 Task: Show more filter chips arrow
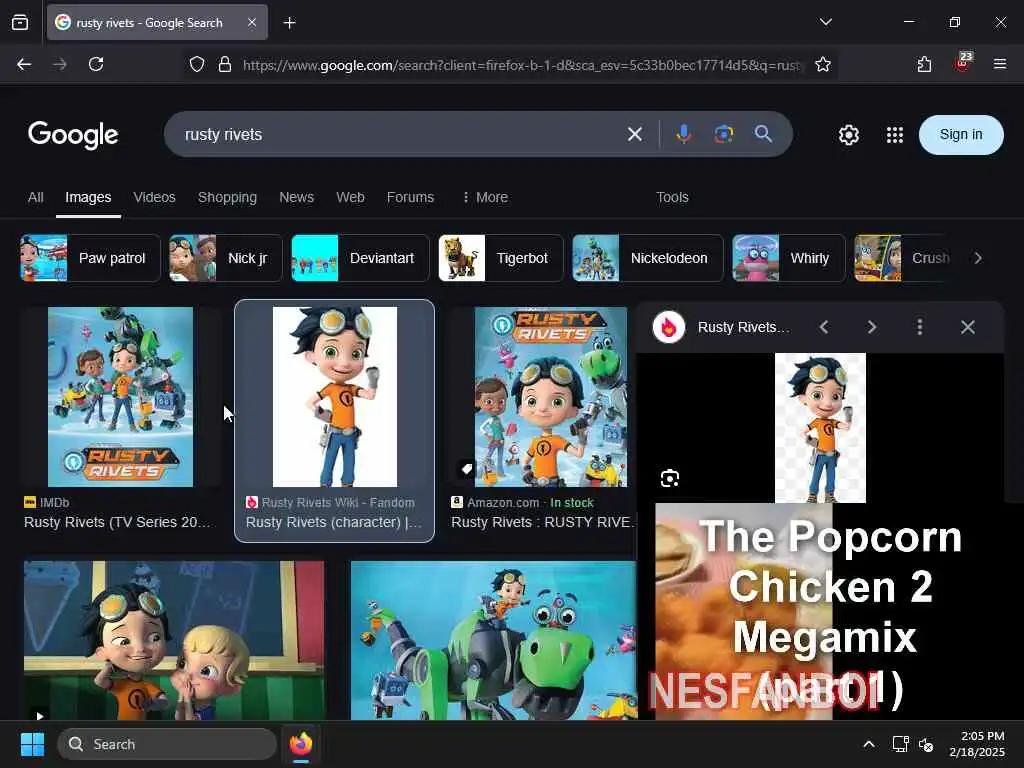click(978, 258)
